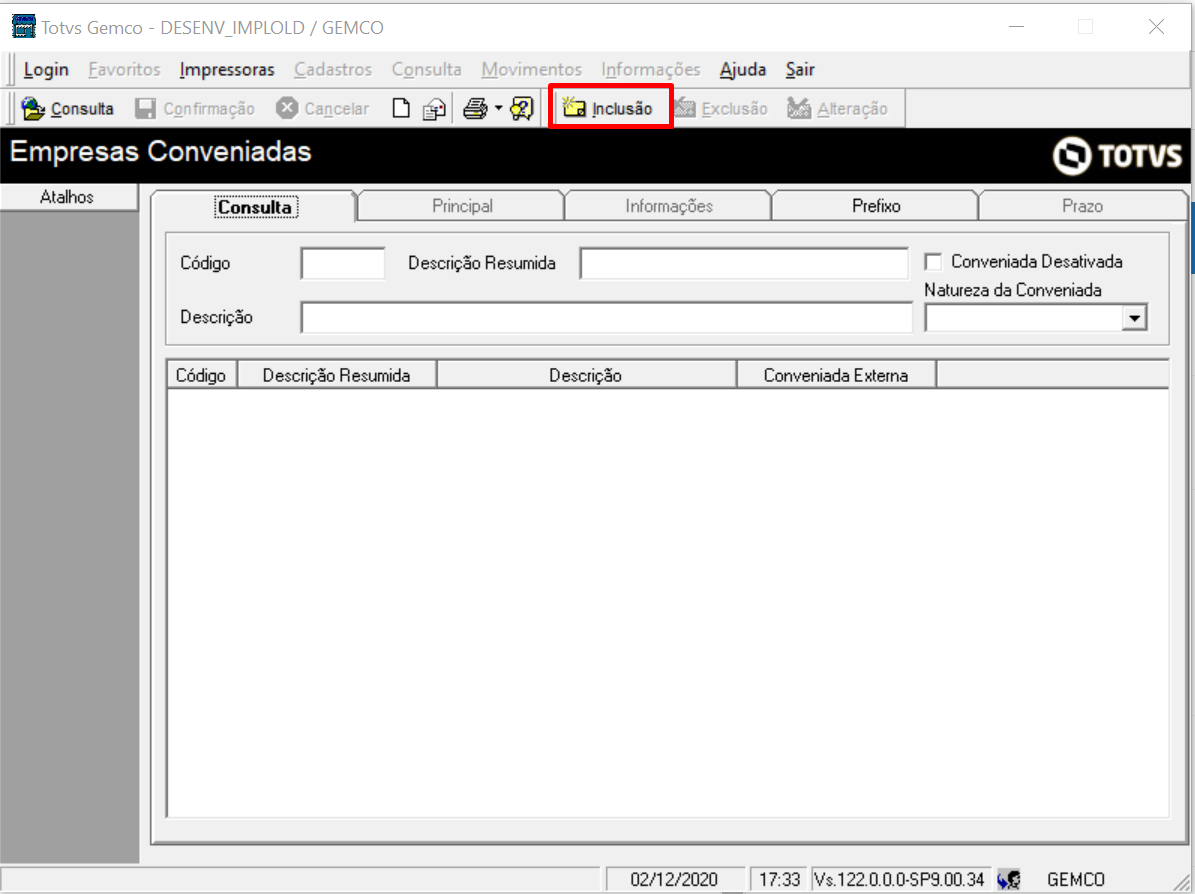Click the printer icon in toolbar
This screenshot has width=1195, height=894.
[475, 108]
